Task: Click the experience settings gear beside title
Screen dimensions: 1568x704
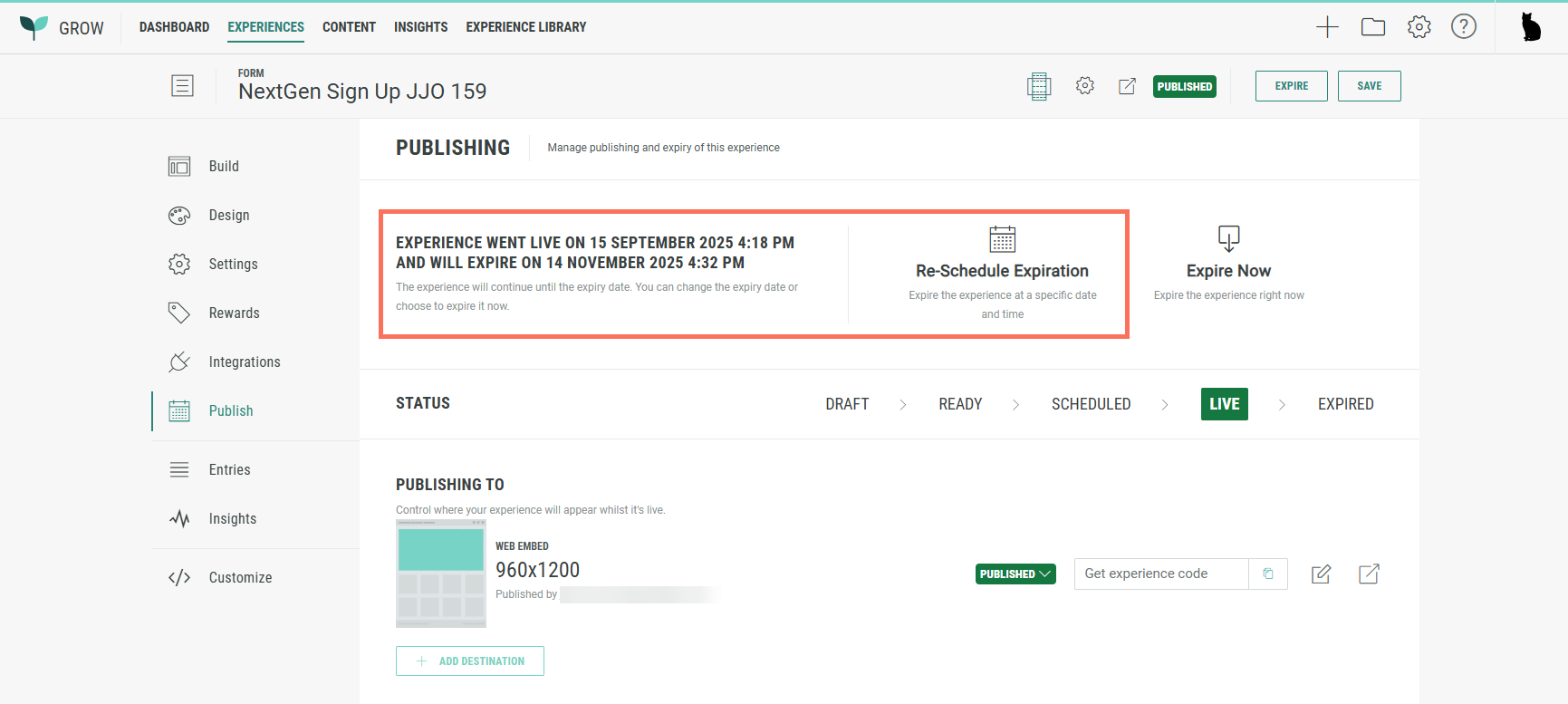Action: click(x=1085, y=86)
